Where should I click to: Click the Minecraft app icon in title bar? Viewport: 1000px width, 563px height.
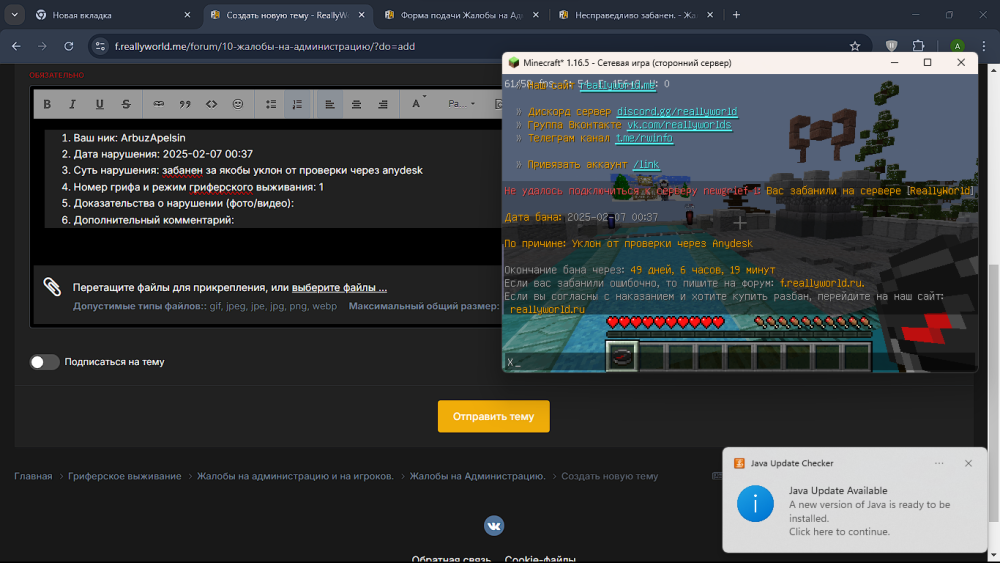tap(513, 62)
